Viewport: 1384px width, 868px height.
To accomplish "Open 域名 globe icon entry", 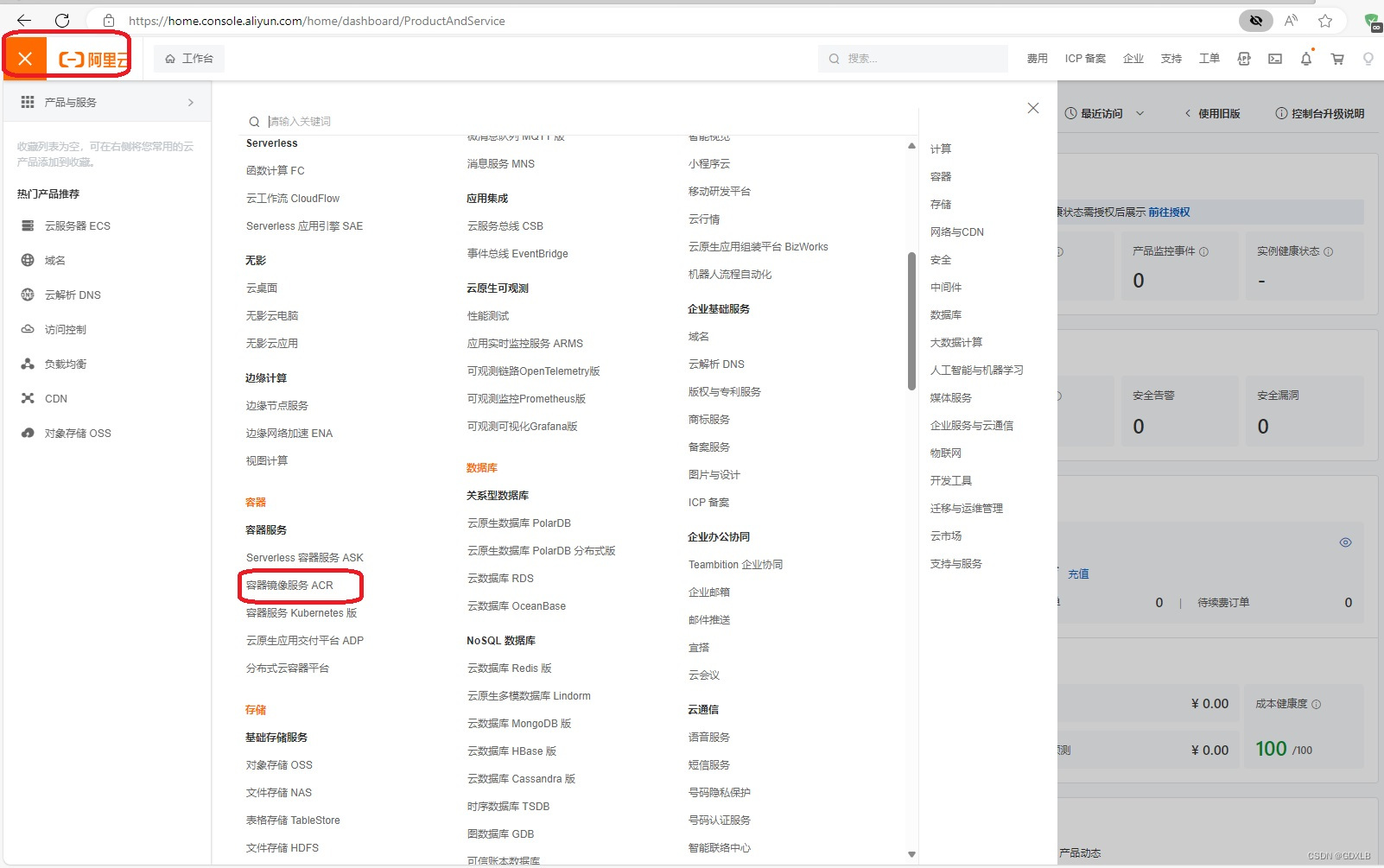I will [28, 260].
